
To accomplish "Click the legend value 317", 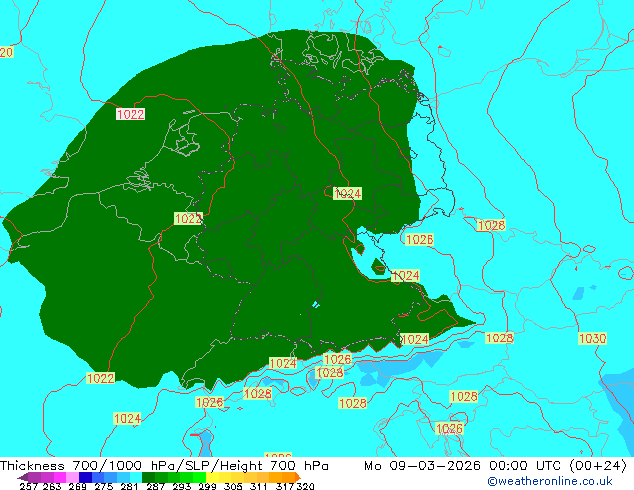I will pos(285,486).
